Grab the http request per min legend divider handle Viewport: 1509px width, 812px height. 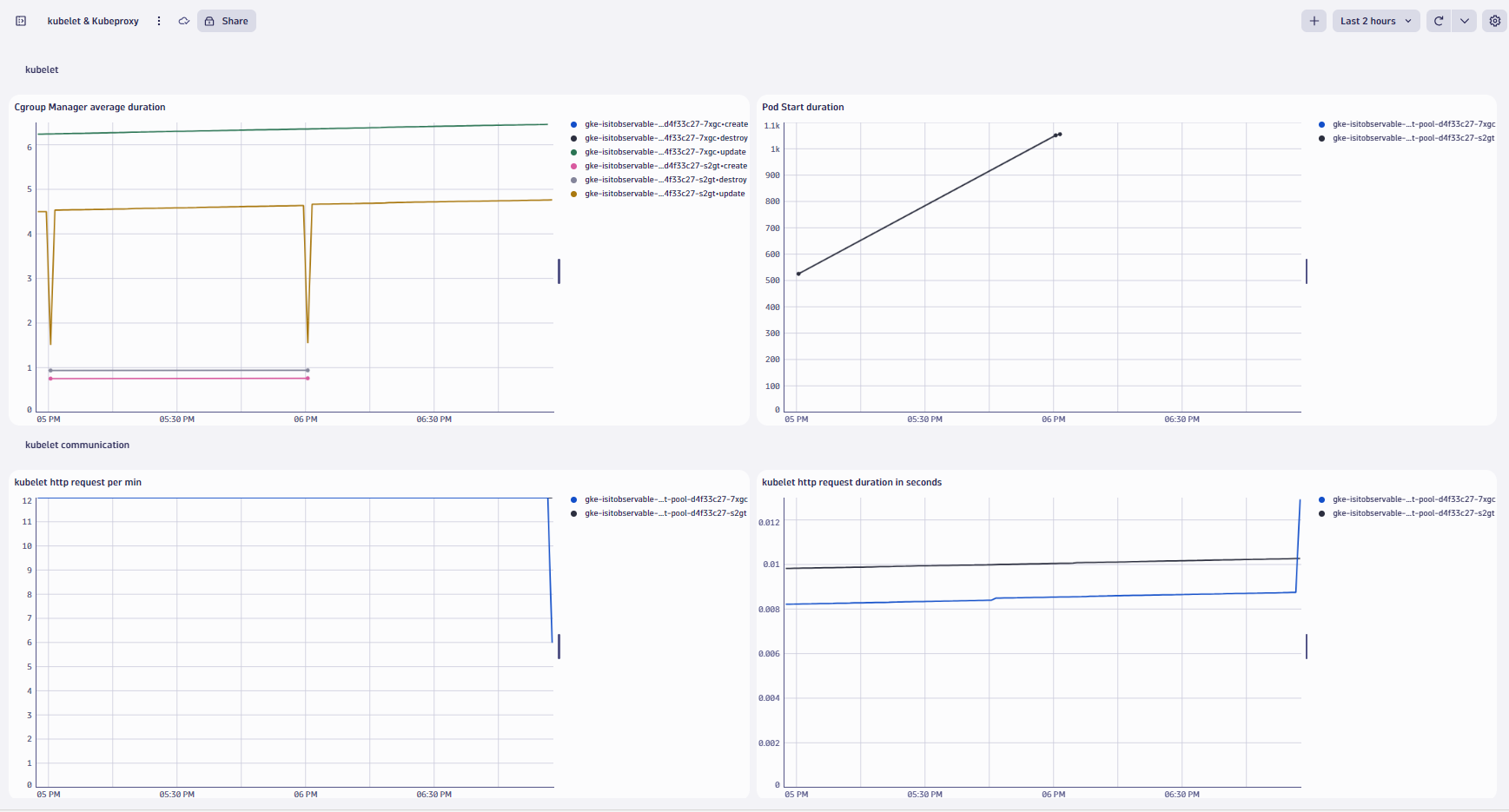[559, 646]
